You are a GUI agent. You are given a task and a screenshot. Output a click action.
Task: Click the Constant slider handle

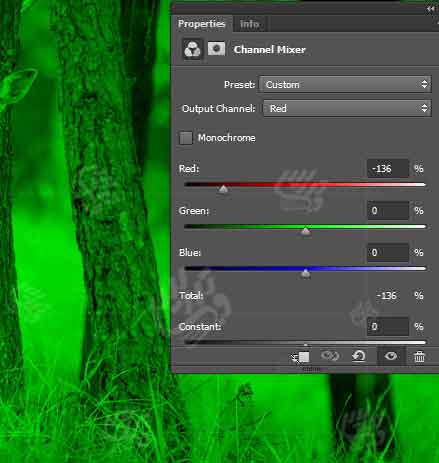pos(306,345)
